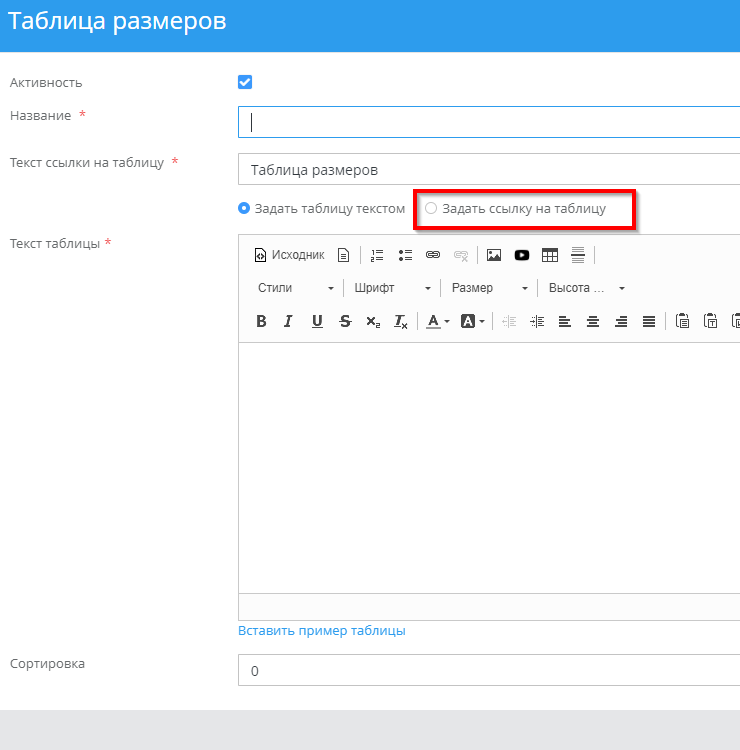This screenshot has height=750, width=740.
Task: Insert a table via toolbar icon
Action: (549, 255)
